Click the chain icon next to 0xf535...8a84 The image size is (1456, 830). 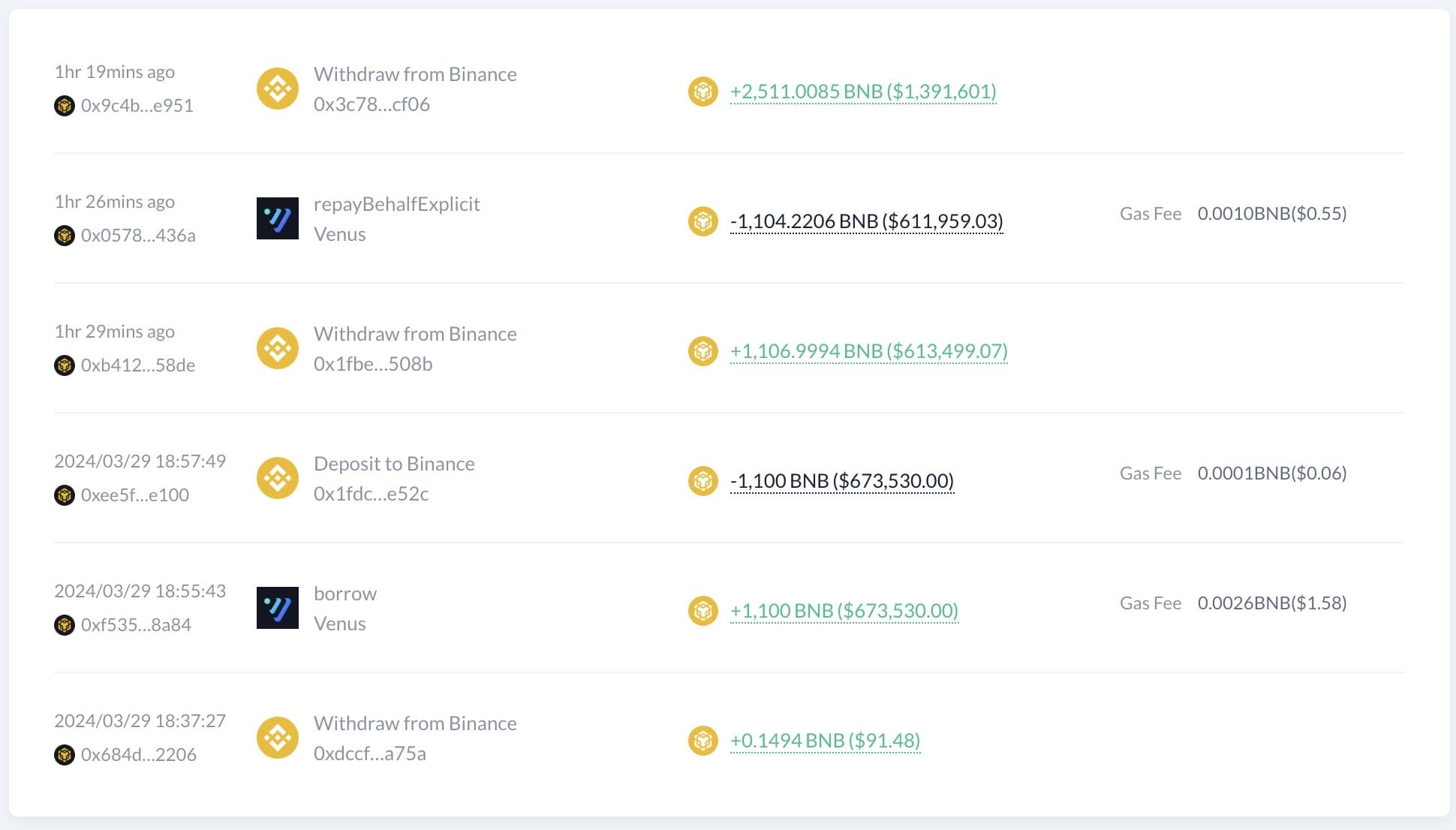coord(65,624)
